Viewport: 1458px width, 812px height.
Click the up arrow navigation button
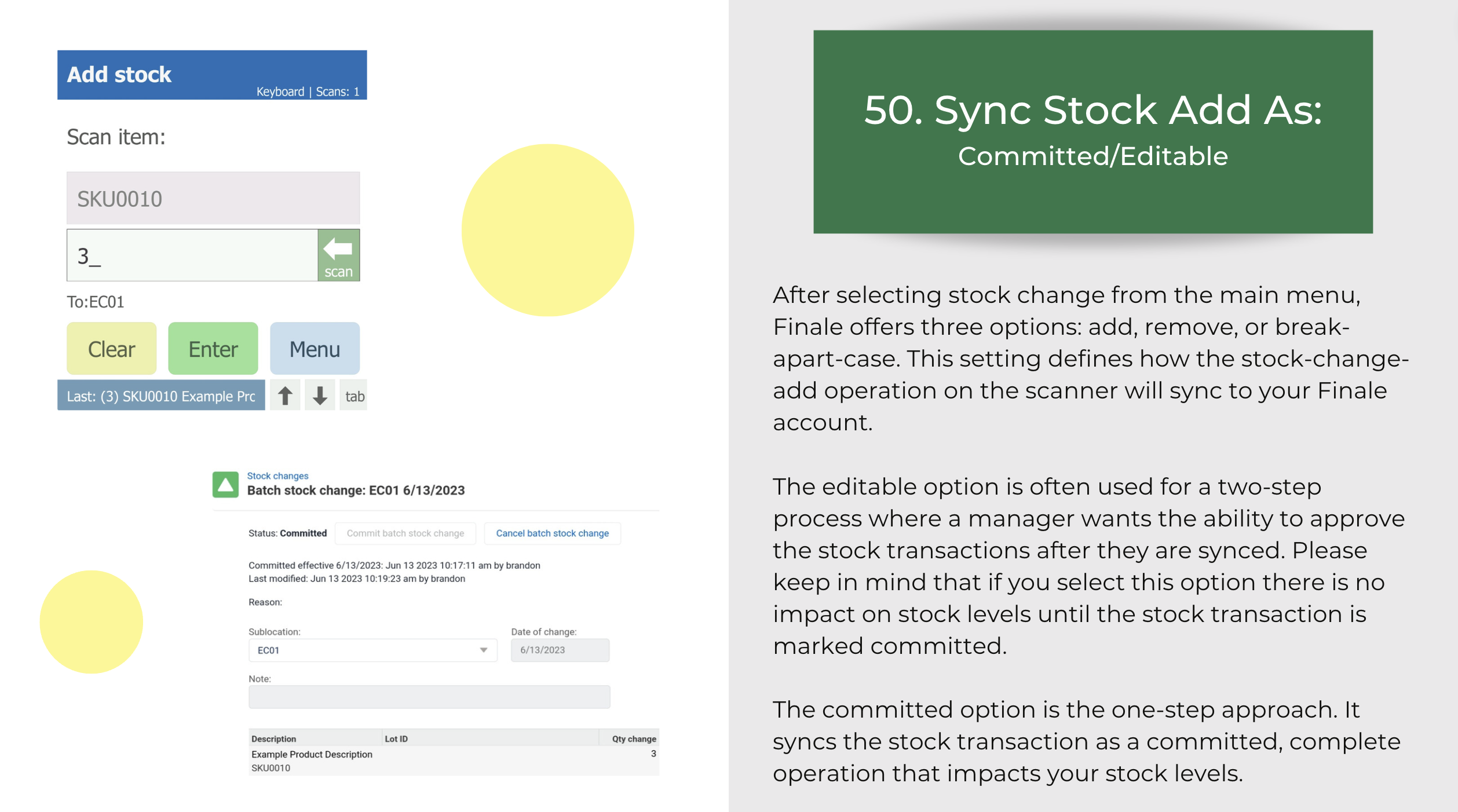coord(285,396)
